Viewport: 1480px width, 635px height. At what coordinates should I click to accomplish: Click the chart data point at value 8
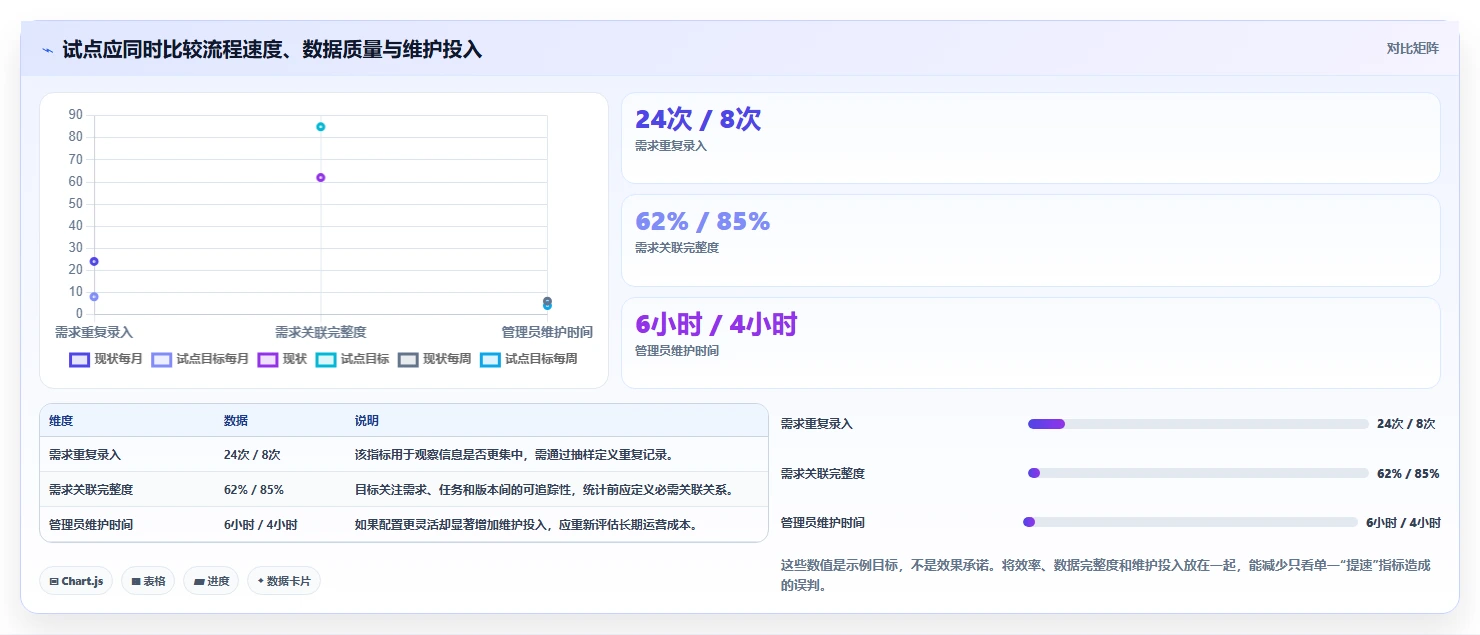[94, 296]
